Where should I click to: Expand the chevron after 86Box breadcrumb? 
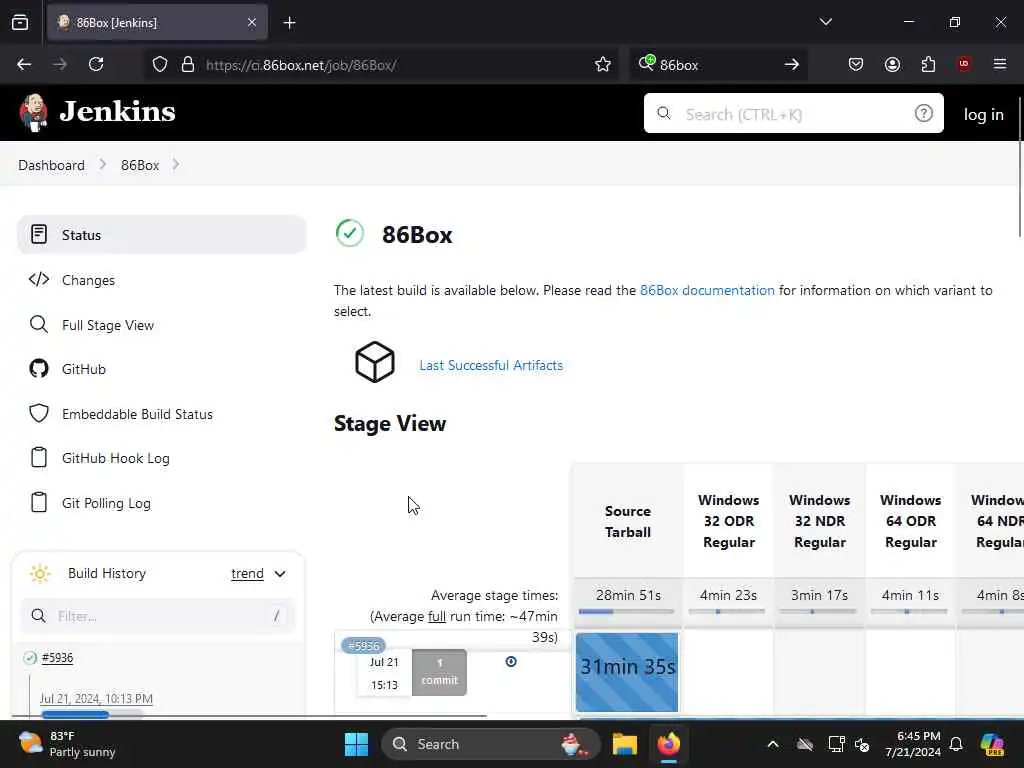pyautogui.click(x=176, y=165)
